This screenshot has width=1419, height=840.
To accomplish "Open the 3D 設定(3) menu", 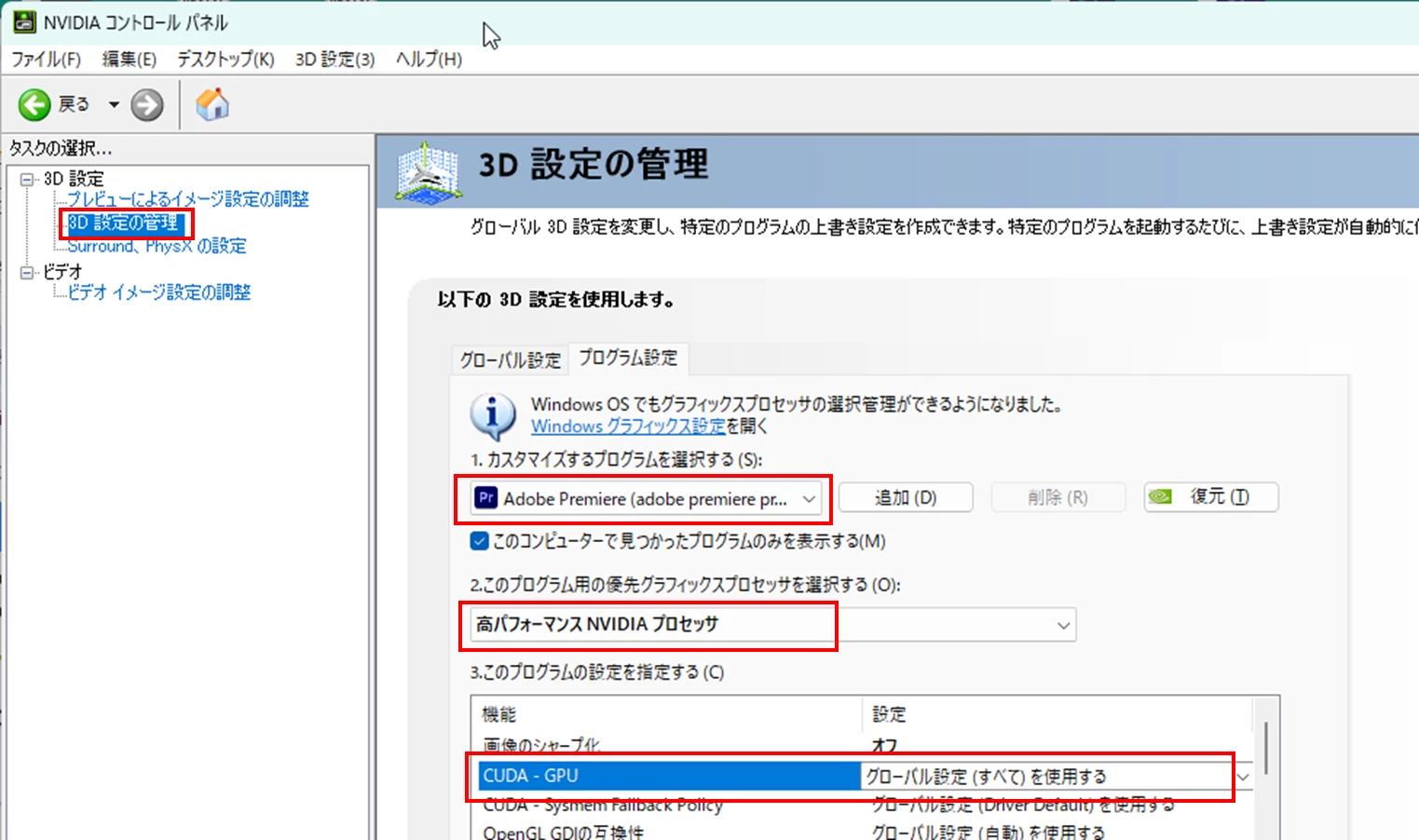I will (334, 59).
